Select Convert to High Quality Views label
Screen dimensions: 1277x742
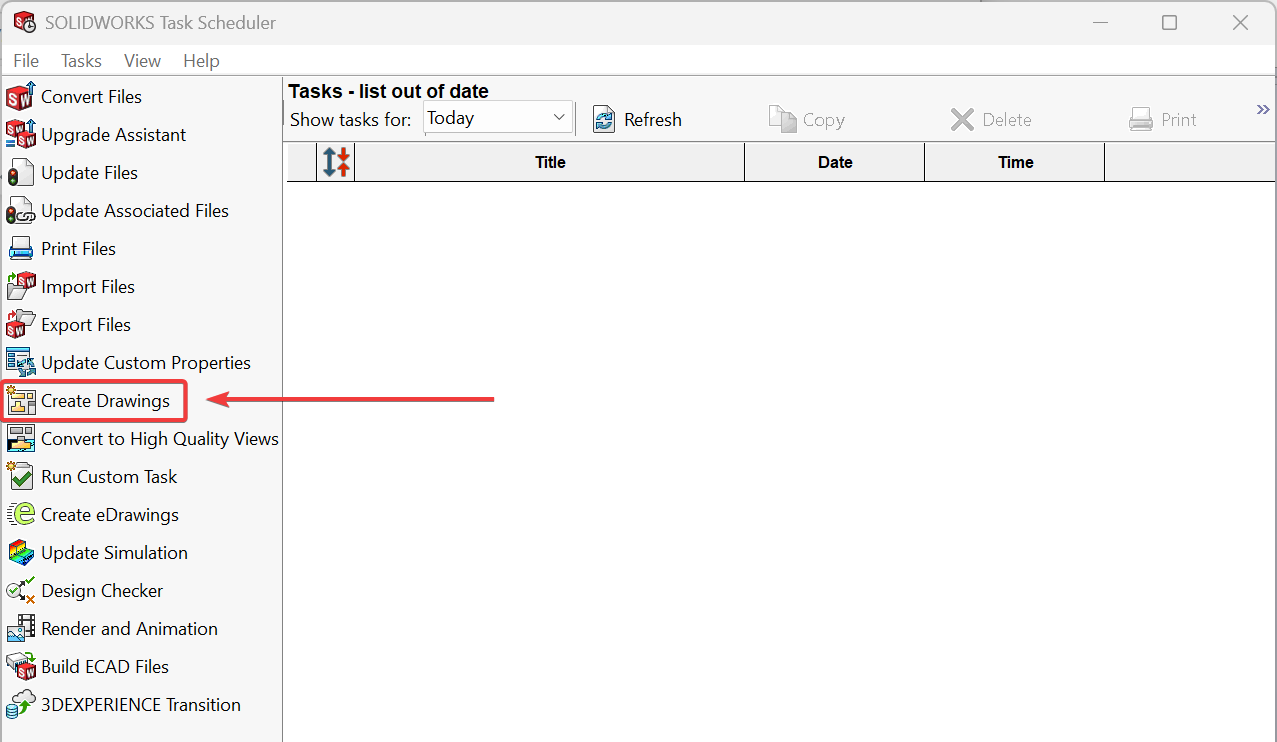160,439
